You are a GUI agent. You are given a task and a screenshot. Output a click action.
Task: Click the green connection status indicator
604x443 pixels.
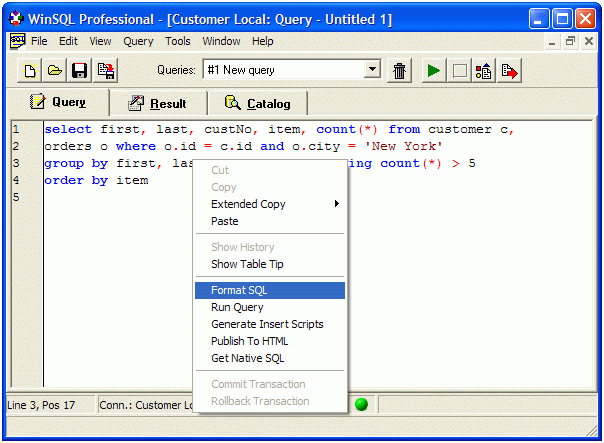[361, 404]
